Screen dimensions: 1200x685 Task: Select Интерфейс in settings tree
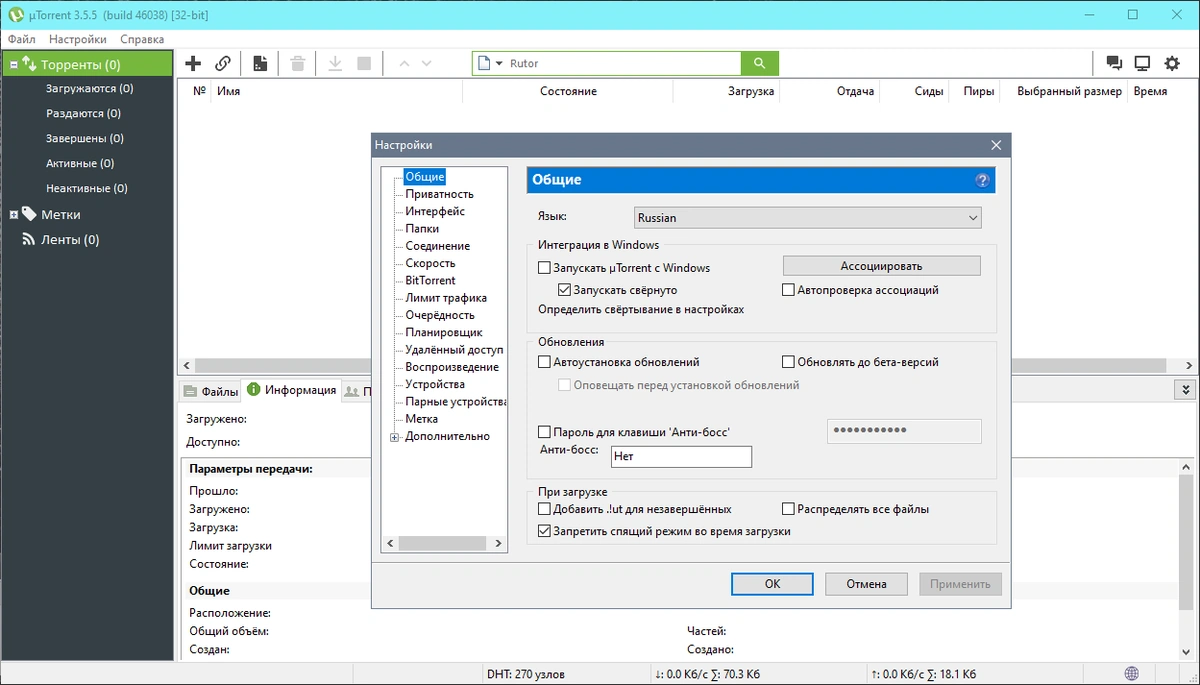click(x=435, y=211)
